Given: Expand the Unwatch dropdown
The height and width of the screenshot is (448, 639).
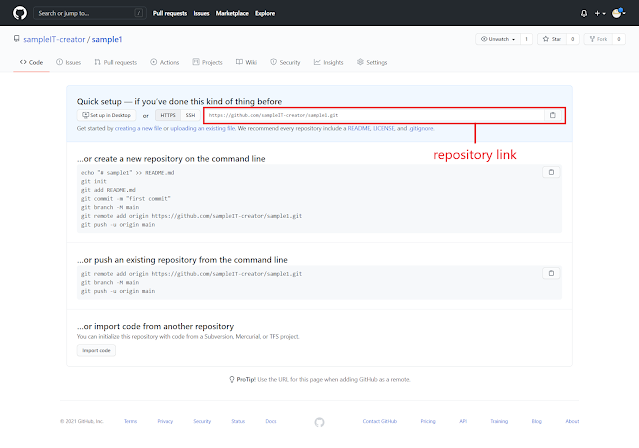Looking at the screenshot, I should tap(498, 39).
